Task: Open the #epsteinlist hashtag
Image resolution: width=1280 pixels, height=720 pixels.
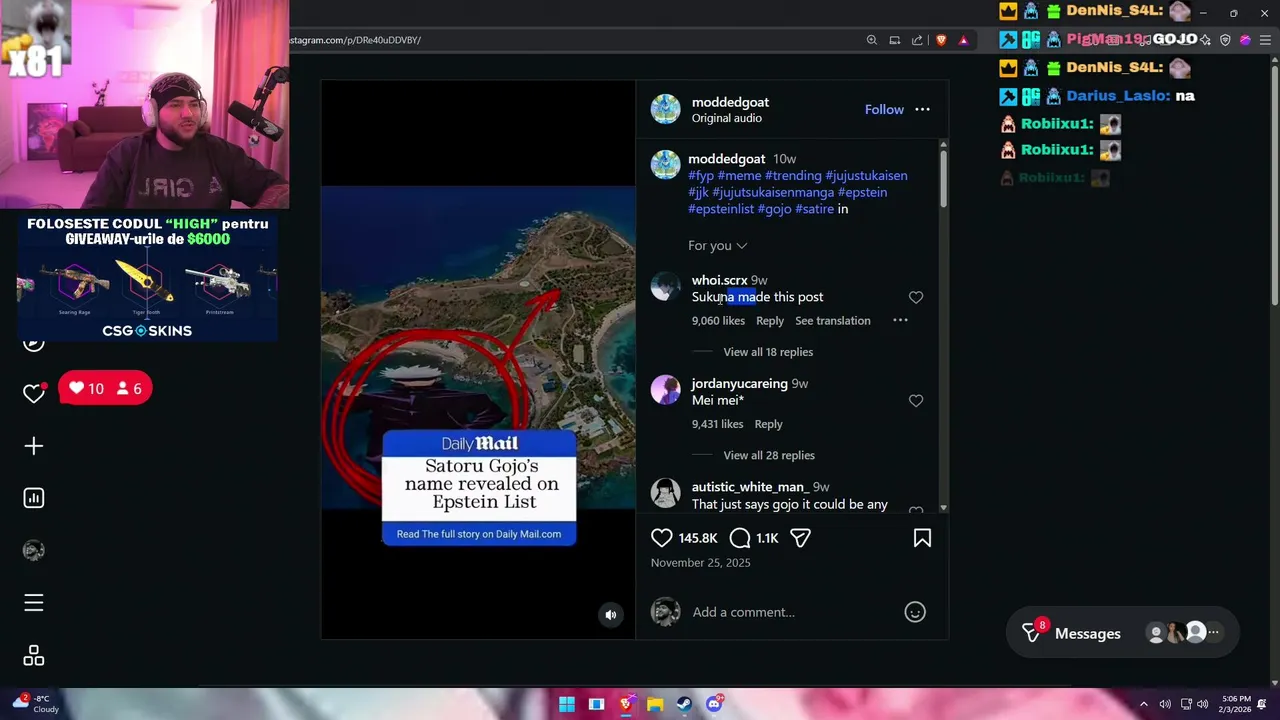Action: coord(721,209)
